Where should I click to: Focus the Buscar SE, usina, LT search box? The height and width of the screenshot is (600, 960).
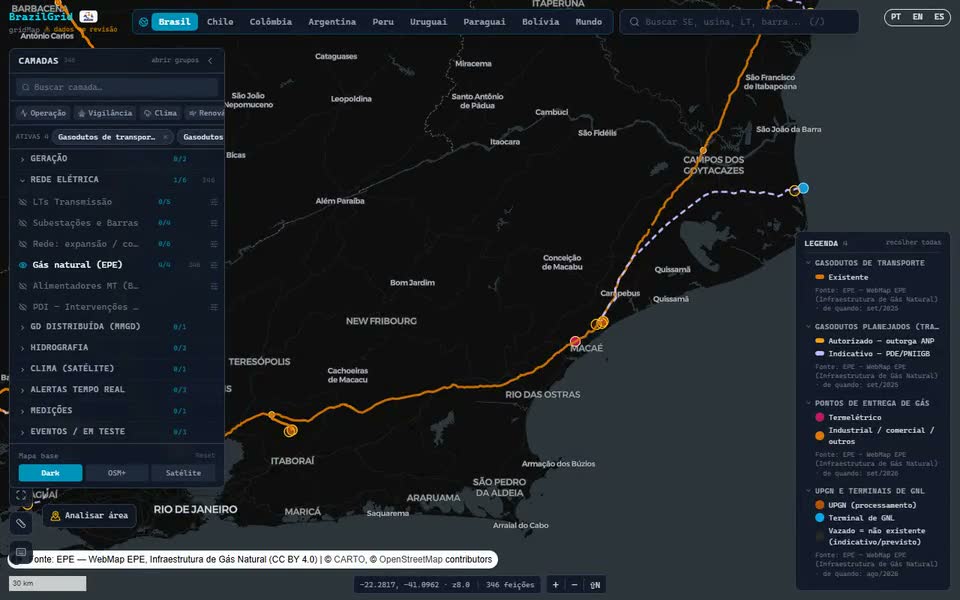[739, 22]
